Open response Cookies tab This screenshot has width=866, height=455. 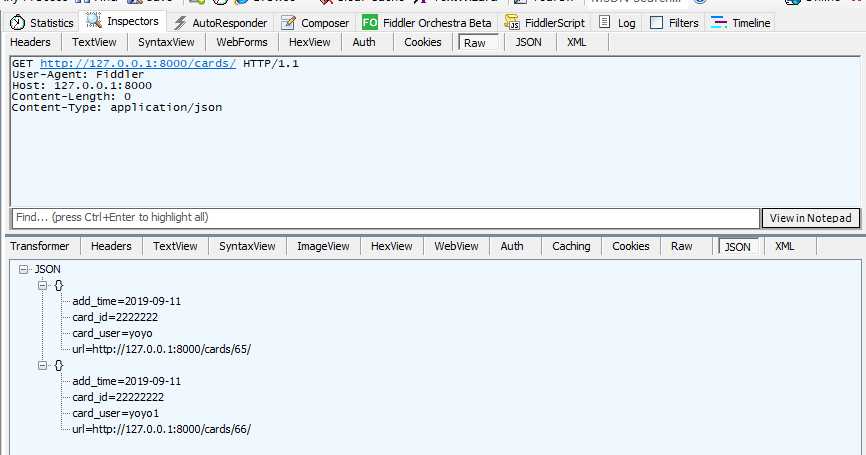[x=631, y=246]
